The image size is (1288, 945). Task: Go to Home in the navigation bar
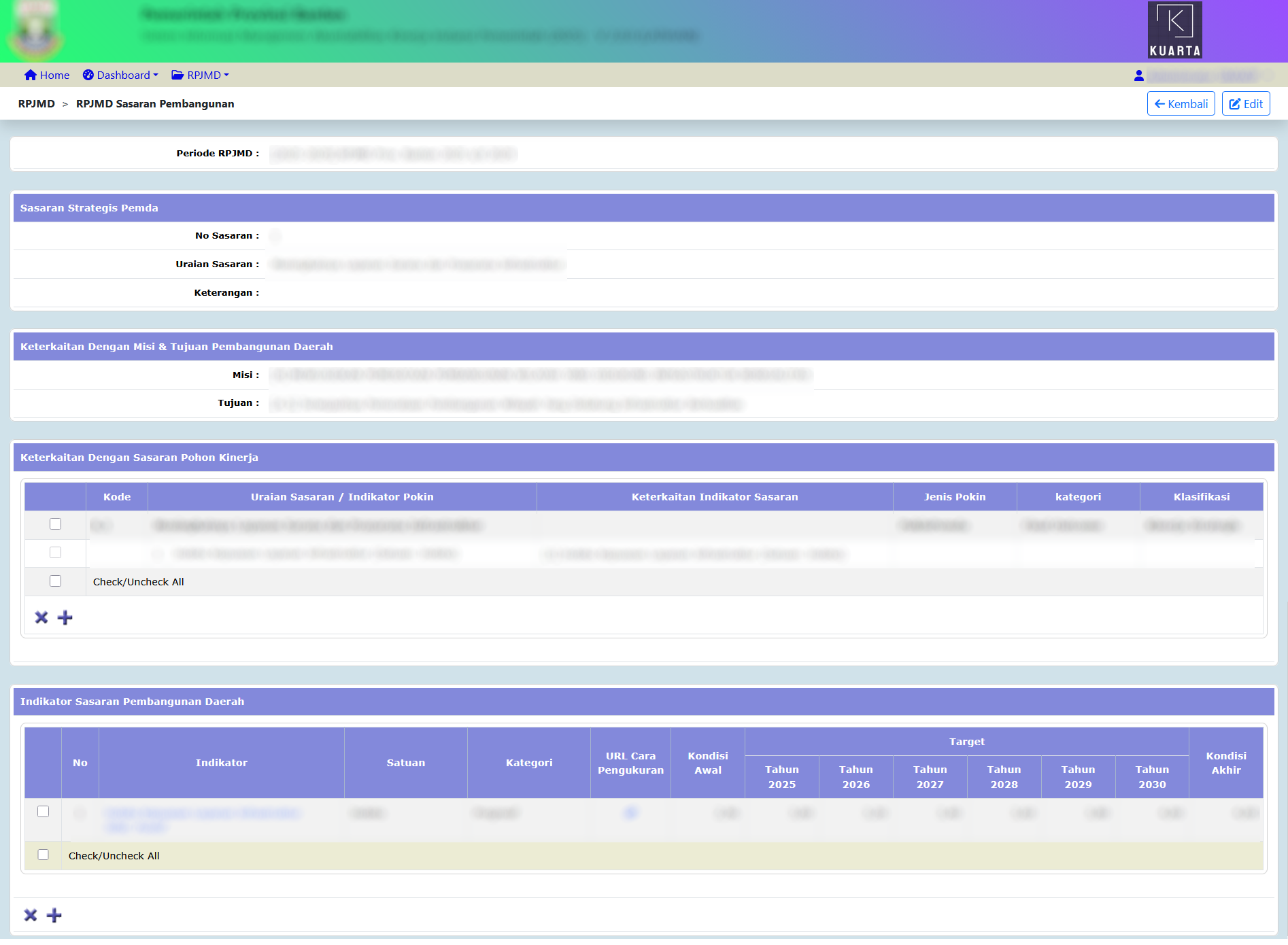(47, 75)
